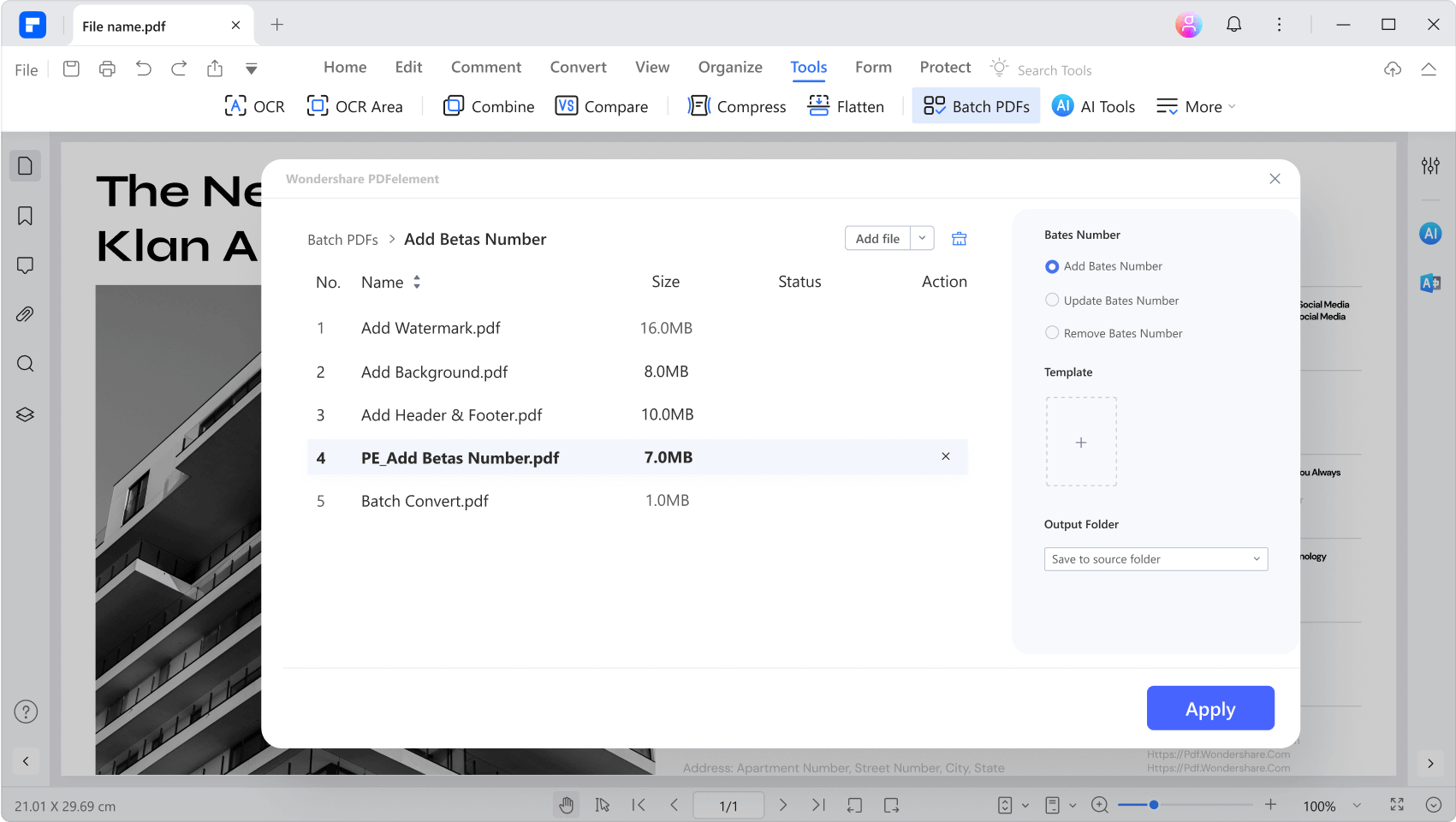1456x822 pixels.
Task: Open the quick access toolbar dropdown arrow
Action: point(251,69)
